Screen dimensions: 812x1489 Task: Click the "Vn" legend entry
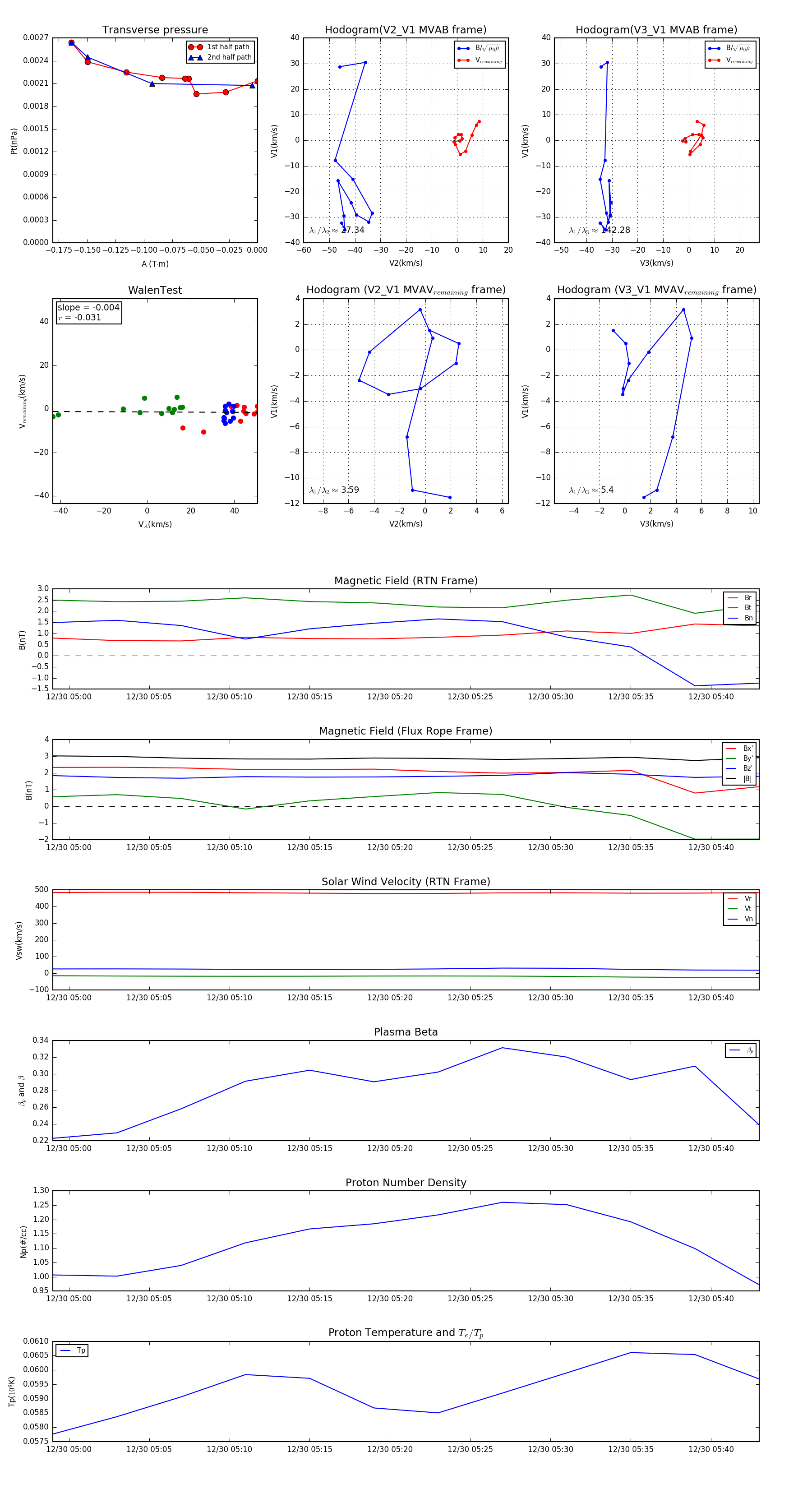(740, 919)
